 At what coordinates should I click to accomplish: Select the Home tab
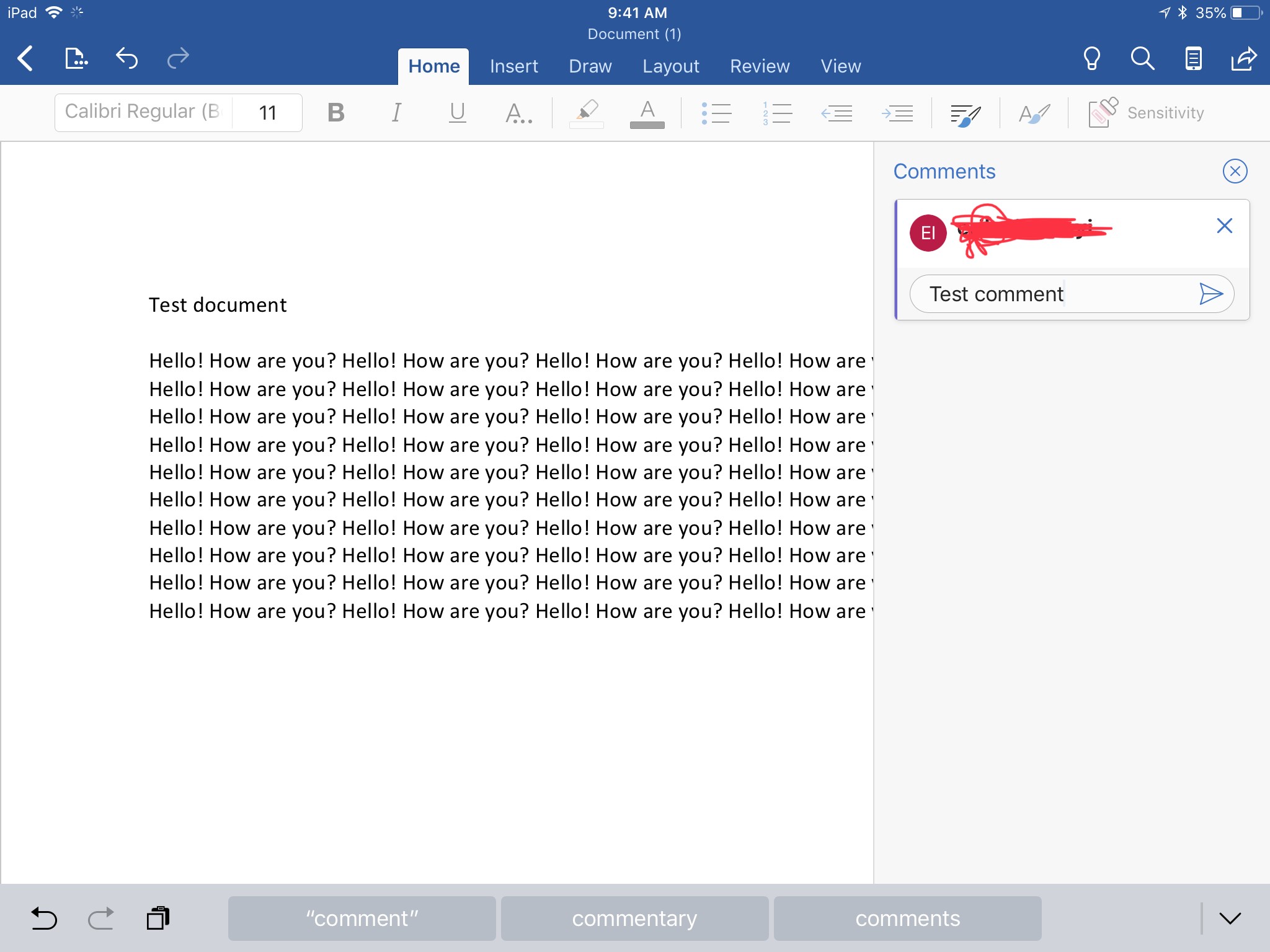click(x=433, y=66)
